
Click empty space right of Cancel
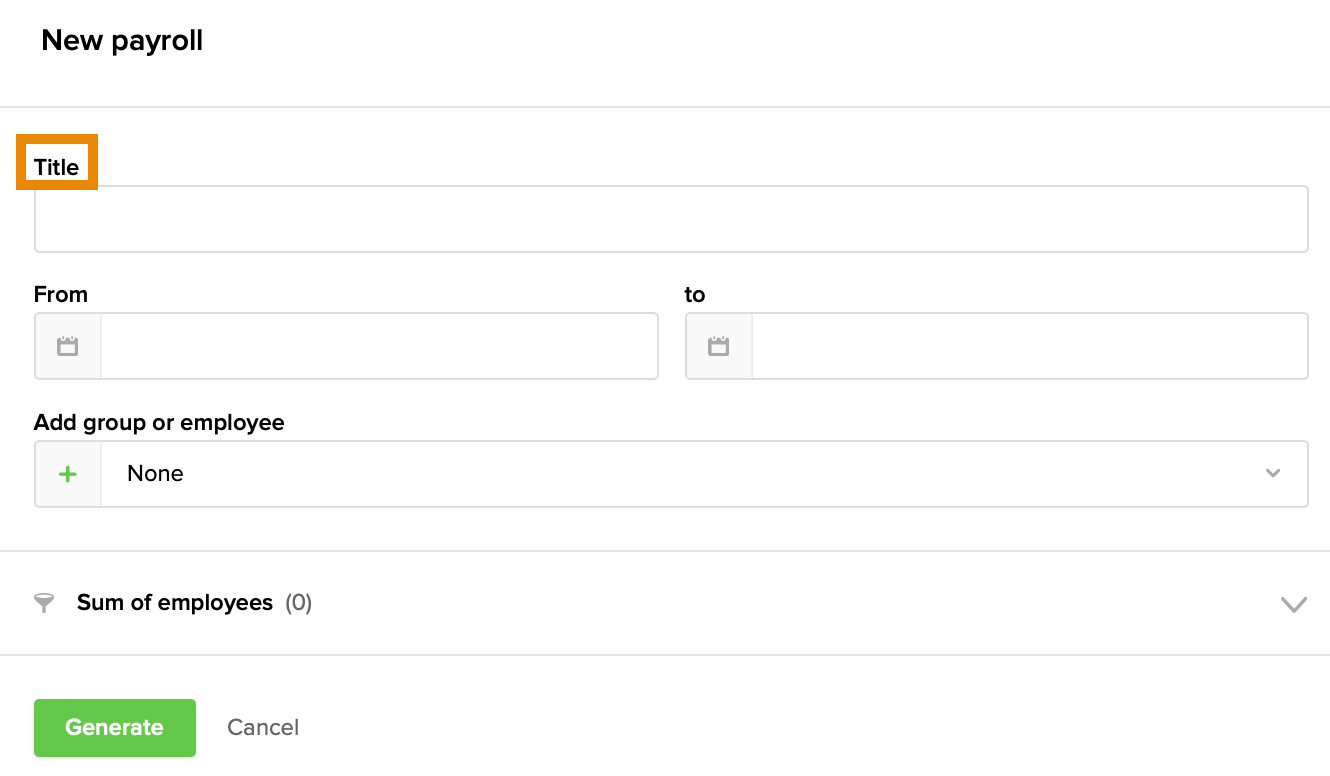(x=700, y=727)
